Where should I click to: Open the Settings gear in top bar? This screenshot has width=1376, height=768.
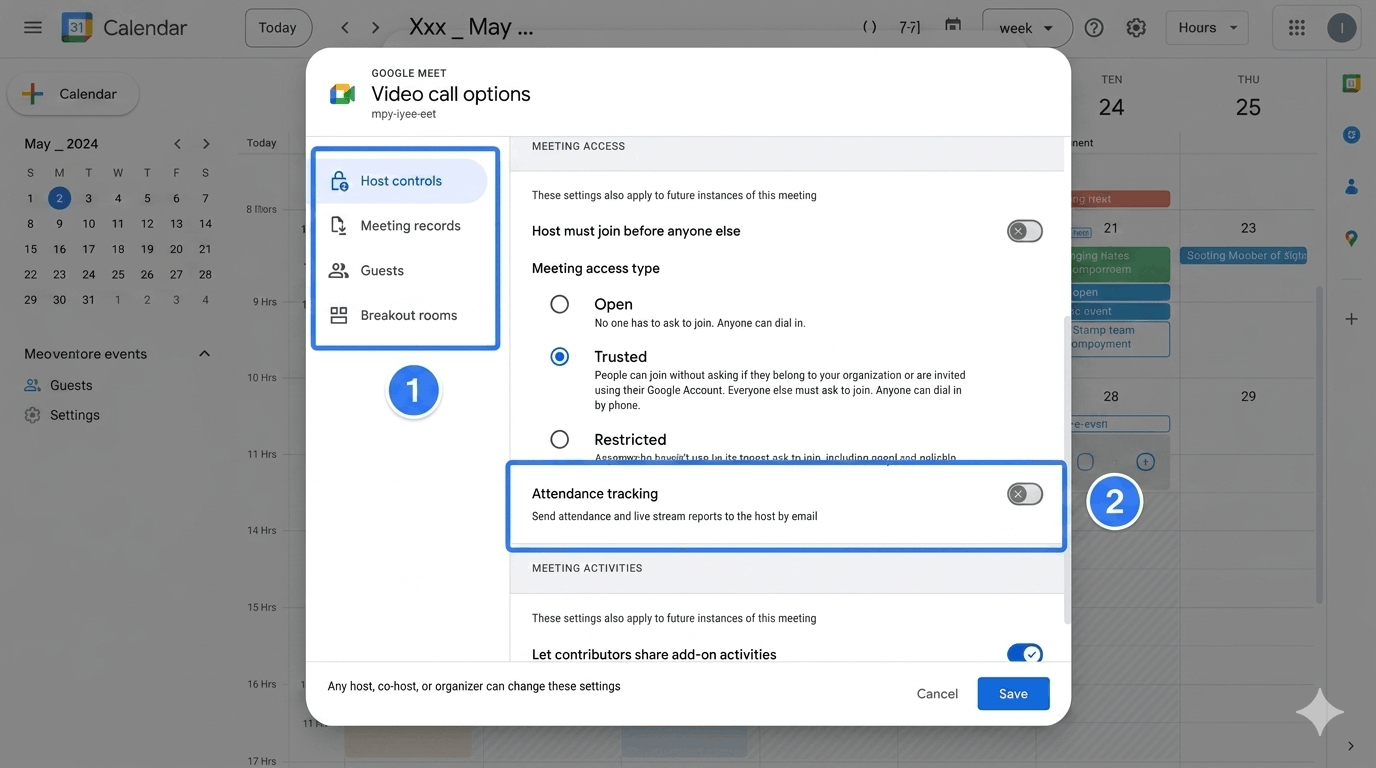pyautogui.click(x=1136, y=28)
